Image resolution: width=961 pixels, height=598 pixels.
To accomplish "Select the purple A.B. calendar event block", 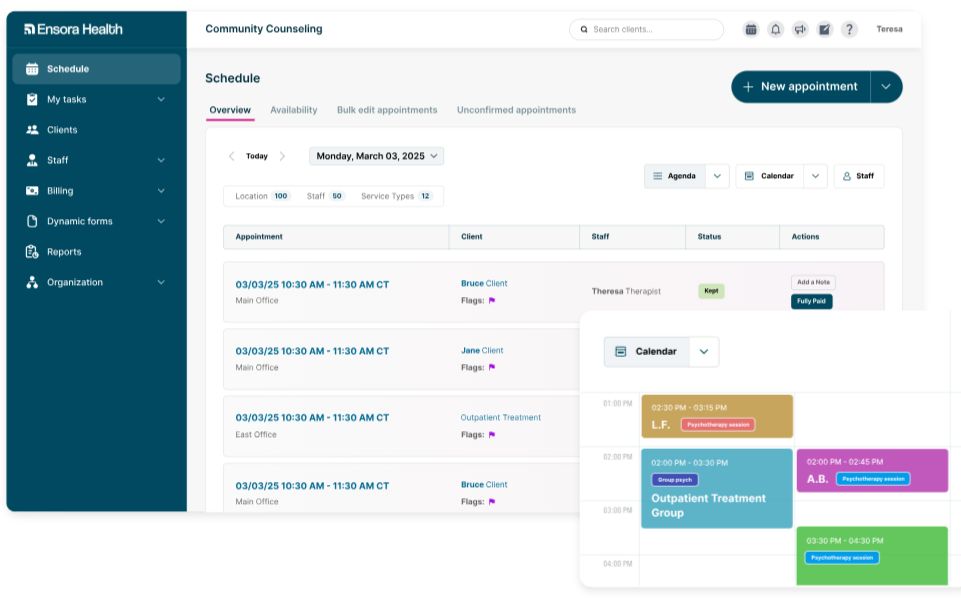I will click(872, 471).
